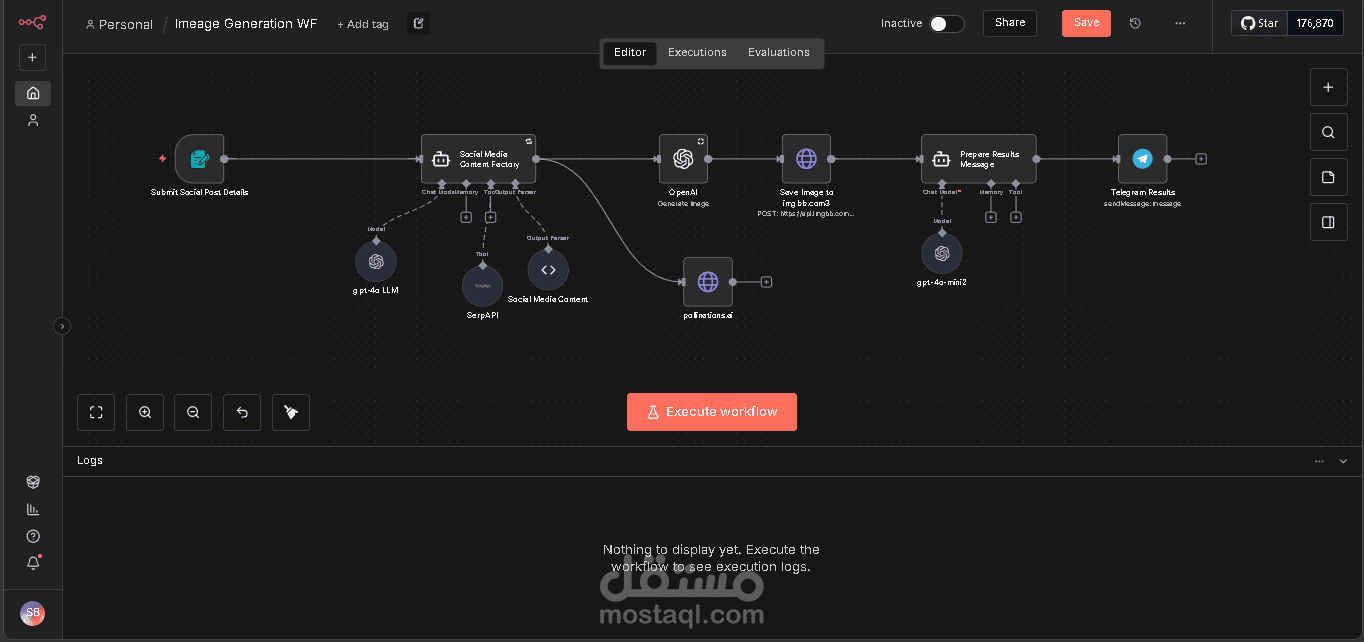This screenshot has width=1364, height=642.
Task: Switch to the Executions tab
Action: tap(697, 53)
